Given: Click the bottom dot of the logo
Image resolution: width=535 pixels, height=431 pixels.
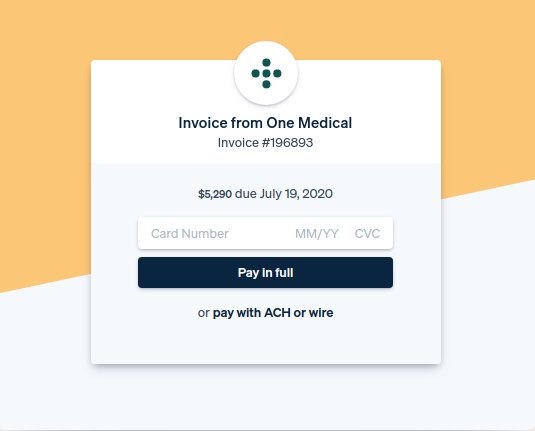Looking at the screenshot, I should [266, 84].
